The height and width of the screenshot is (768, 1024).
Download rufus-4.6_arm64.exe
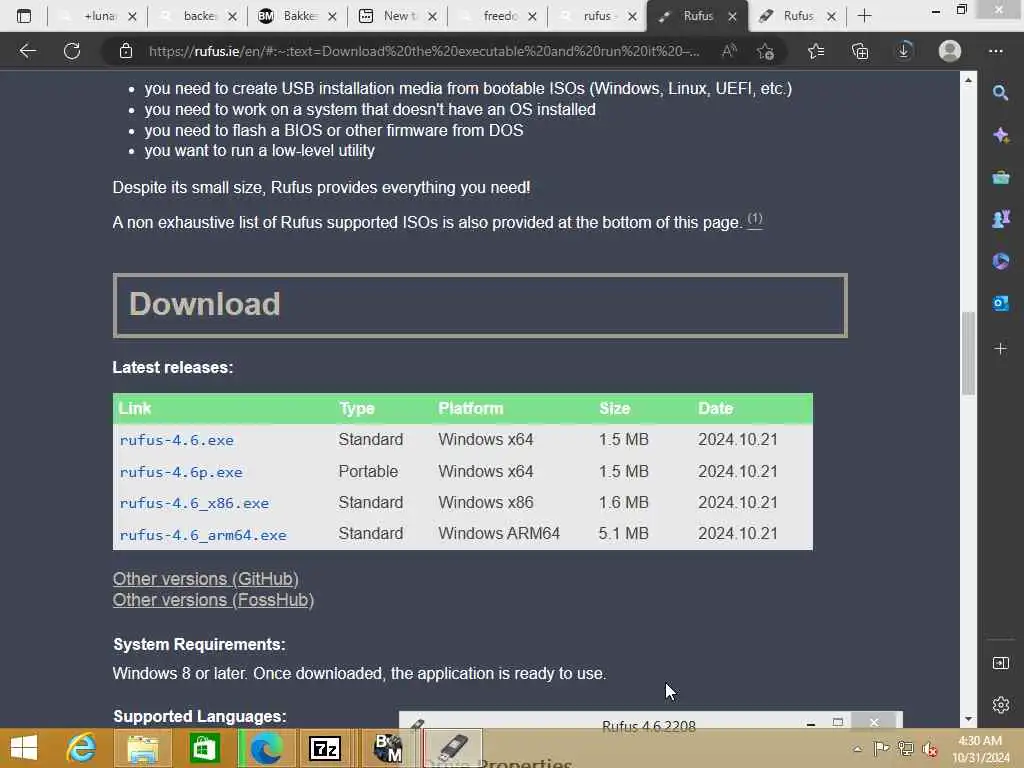click(202, 534)
